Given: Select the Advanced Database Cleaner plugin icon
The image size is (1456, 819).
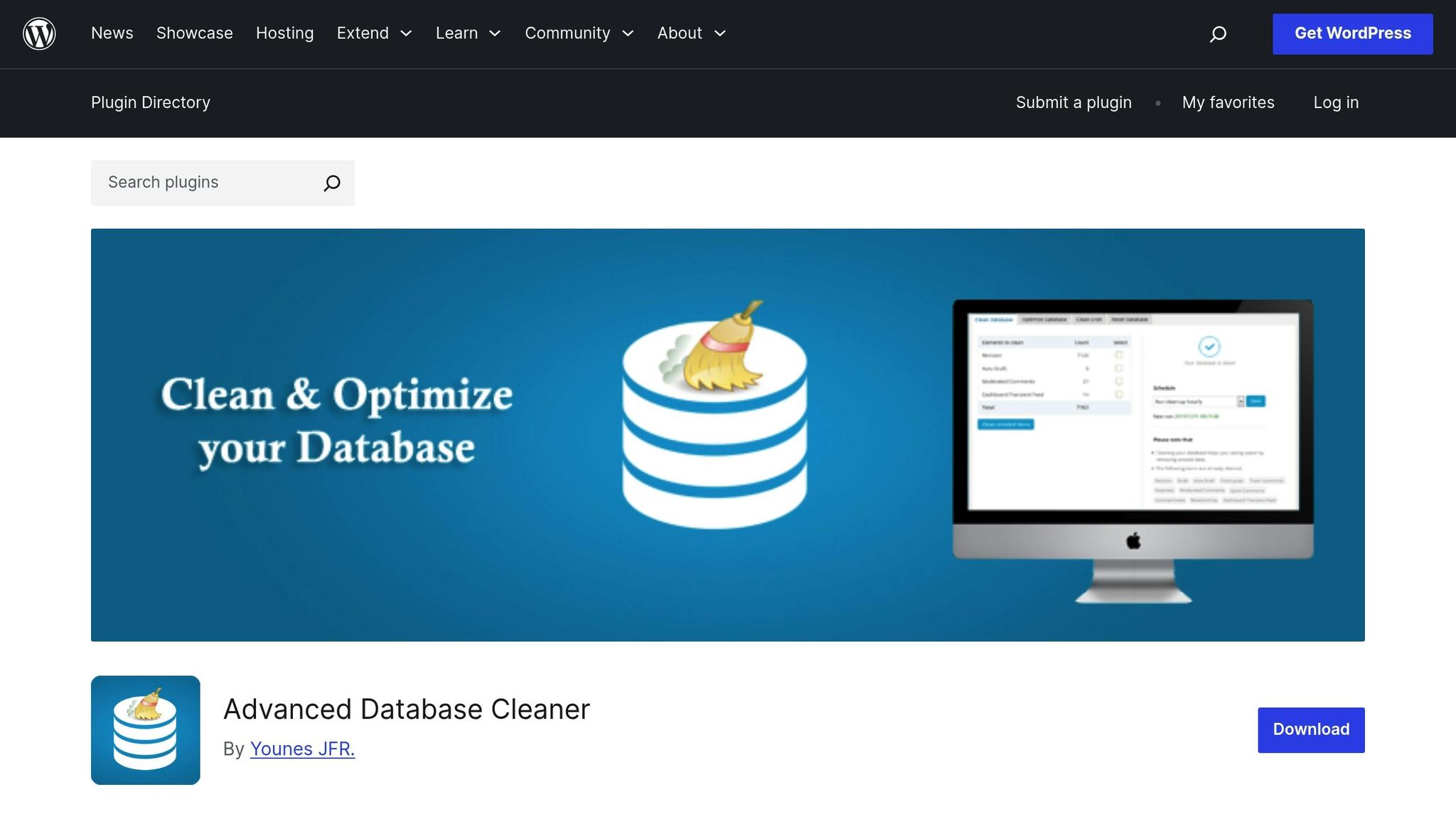Looking at the screenshot, I should (x=145, y=729).
